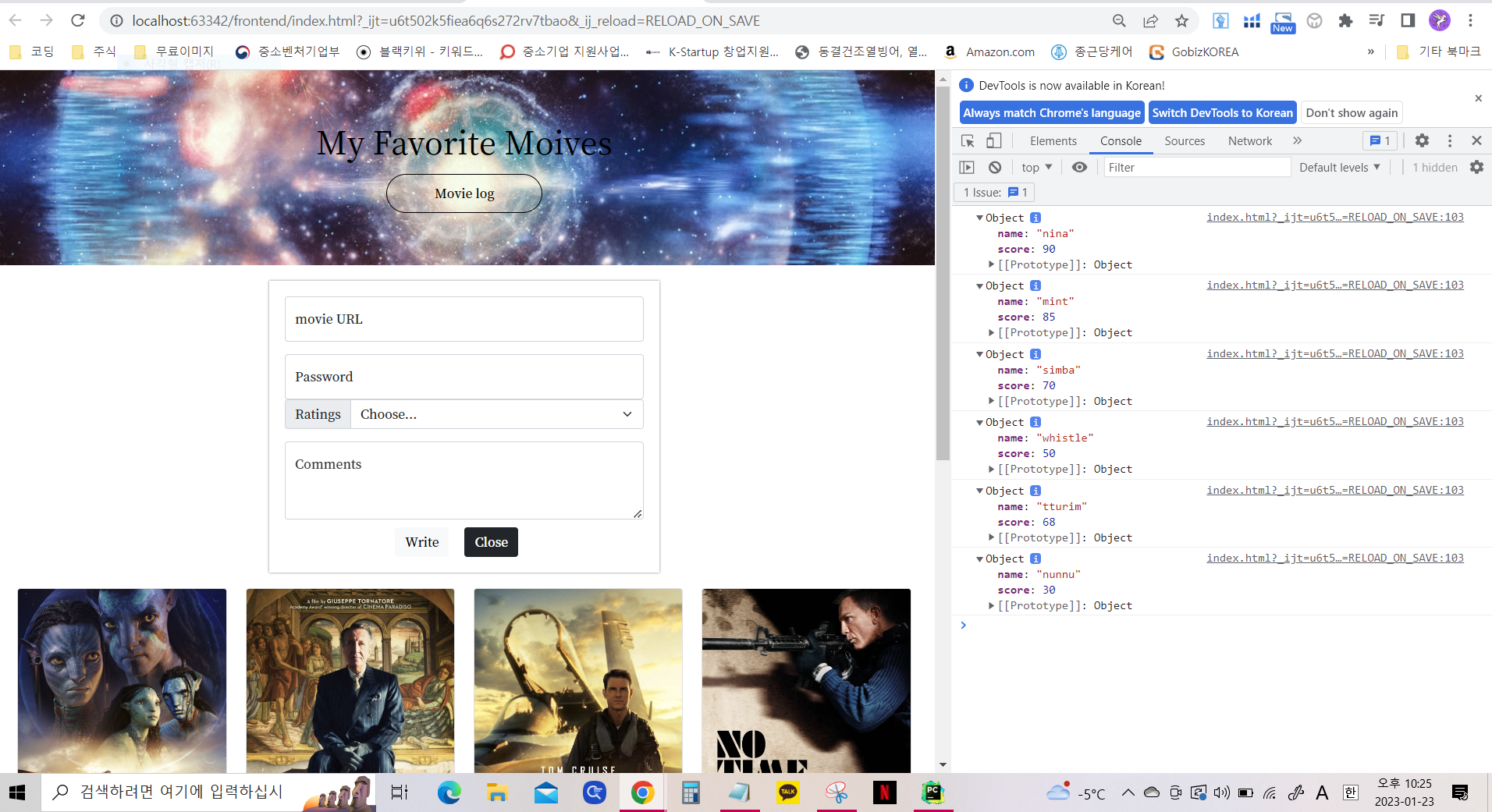Open the Windows notification center
The height and width of the screenshot is (812, 1492).
[1460, 792]
